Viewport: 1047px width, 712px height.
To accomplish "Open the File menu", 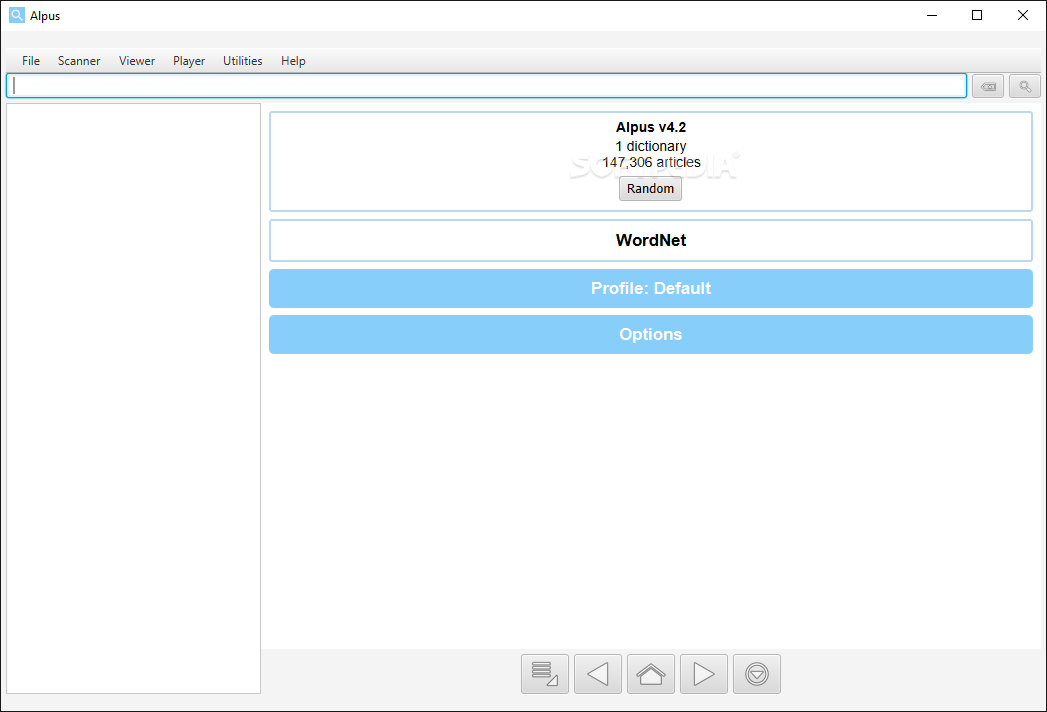I will (x=31, y=61).
